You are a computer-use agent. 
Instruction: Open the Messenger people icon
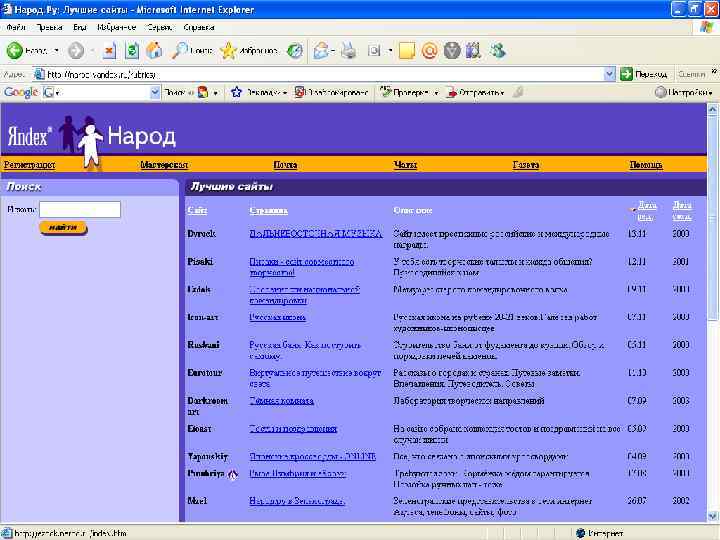pyautogui.click(x=497, y=51)
